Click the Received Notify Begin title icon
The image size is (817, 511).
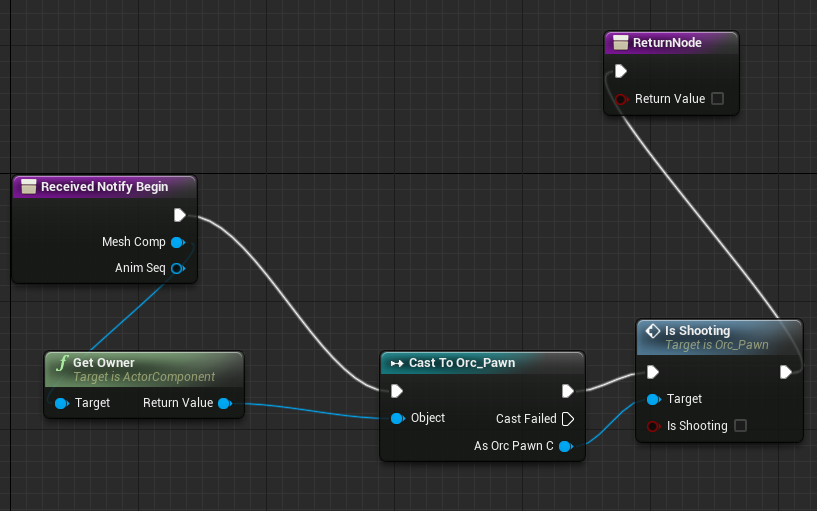(29, 186)
